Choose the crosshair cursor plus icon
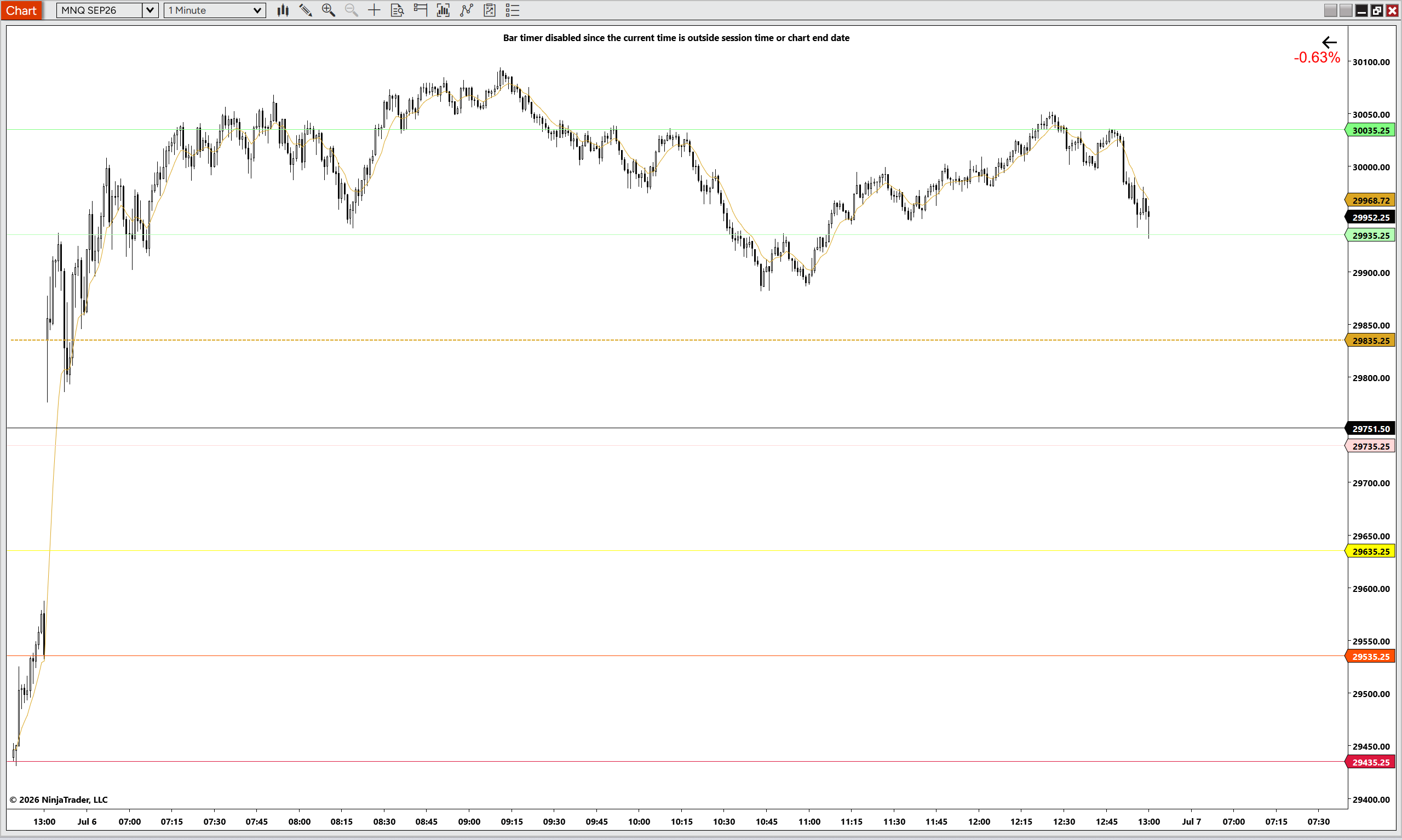The image size is (1402, 840). (374, 10)
